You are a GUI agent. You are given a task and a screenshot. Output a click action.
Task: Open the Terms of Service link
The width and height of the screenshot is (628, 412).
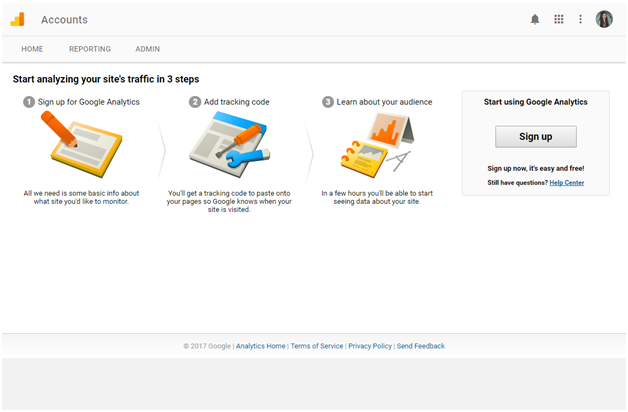(317, 346)
